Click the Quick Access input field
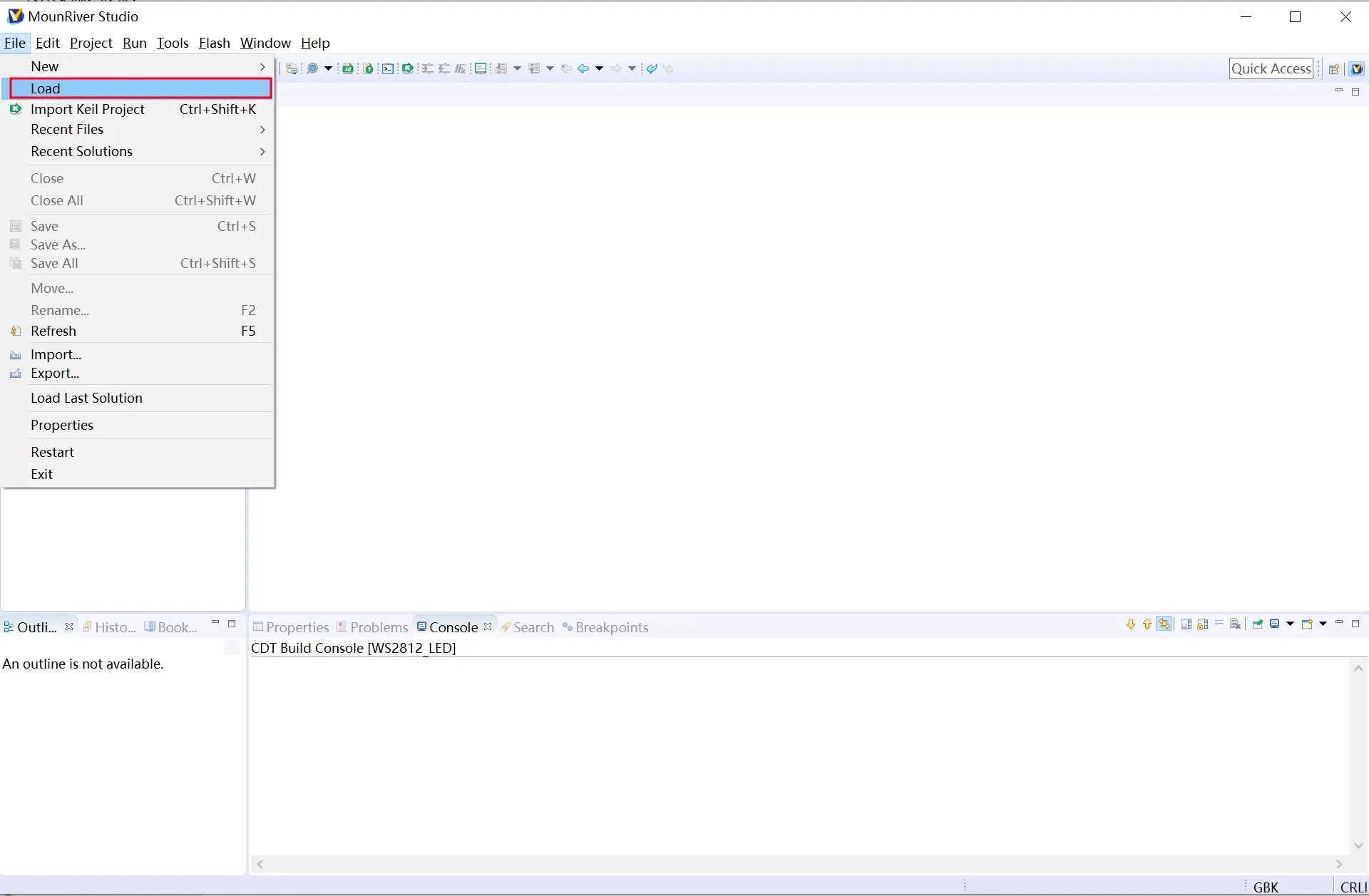 1271,68
